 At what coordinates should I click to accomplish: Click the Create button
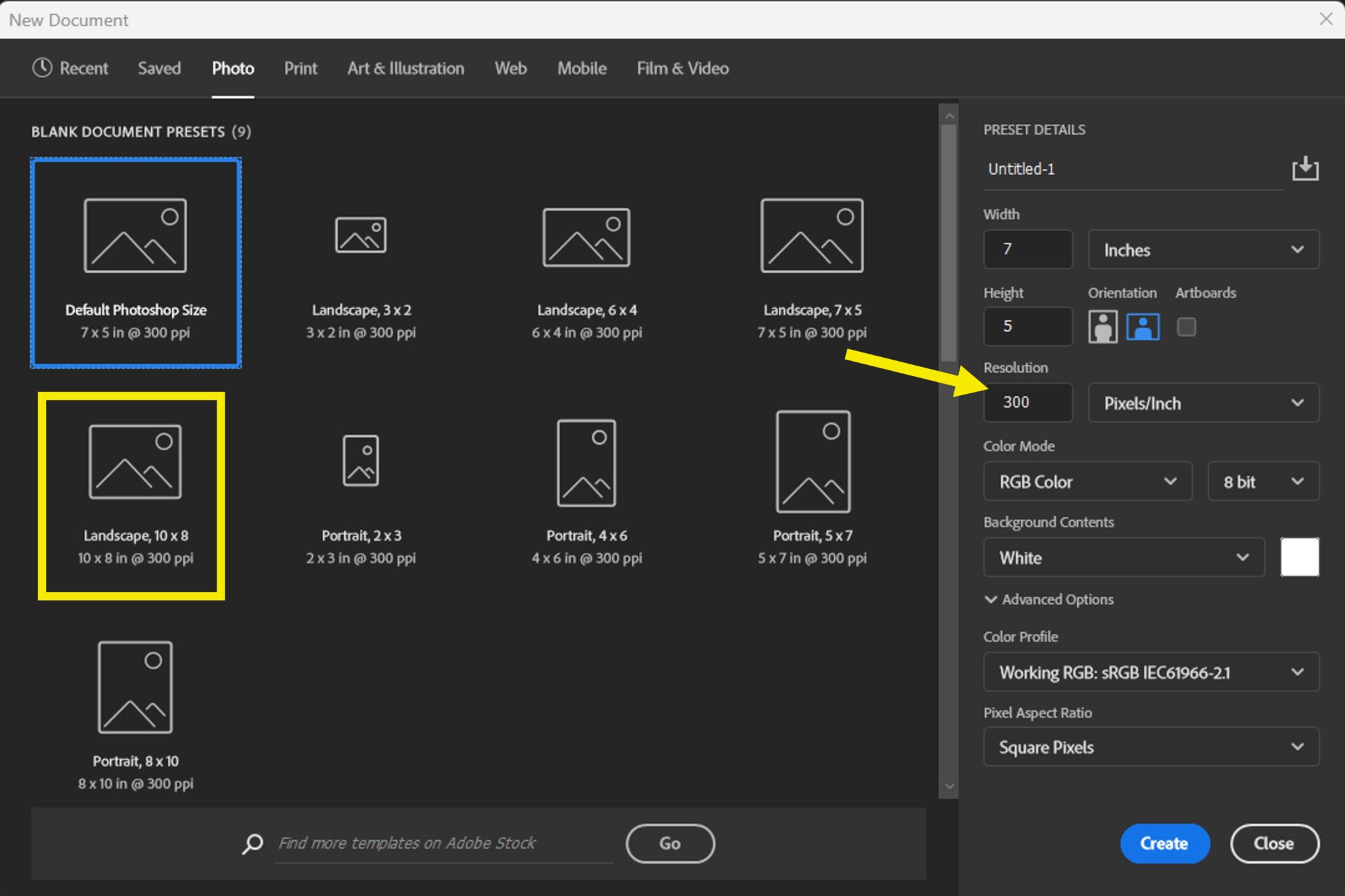(x=1164, y=843)
